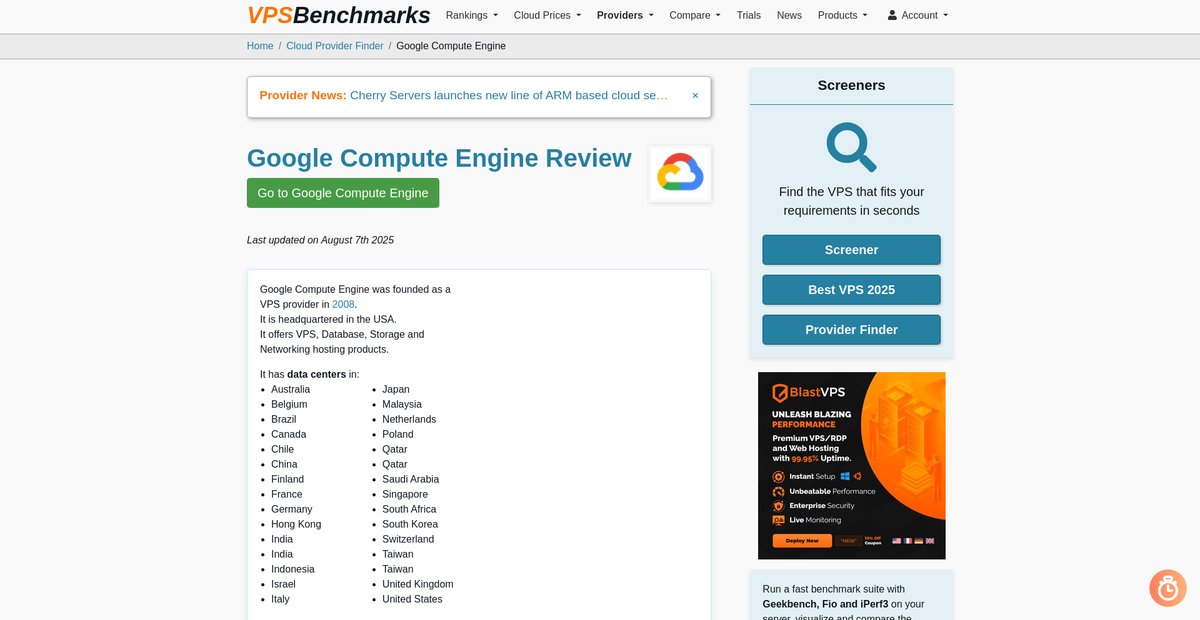Open the News nav item
The width and height of the screenshot is (1200, 620).
pos(789,15)
